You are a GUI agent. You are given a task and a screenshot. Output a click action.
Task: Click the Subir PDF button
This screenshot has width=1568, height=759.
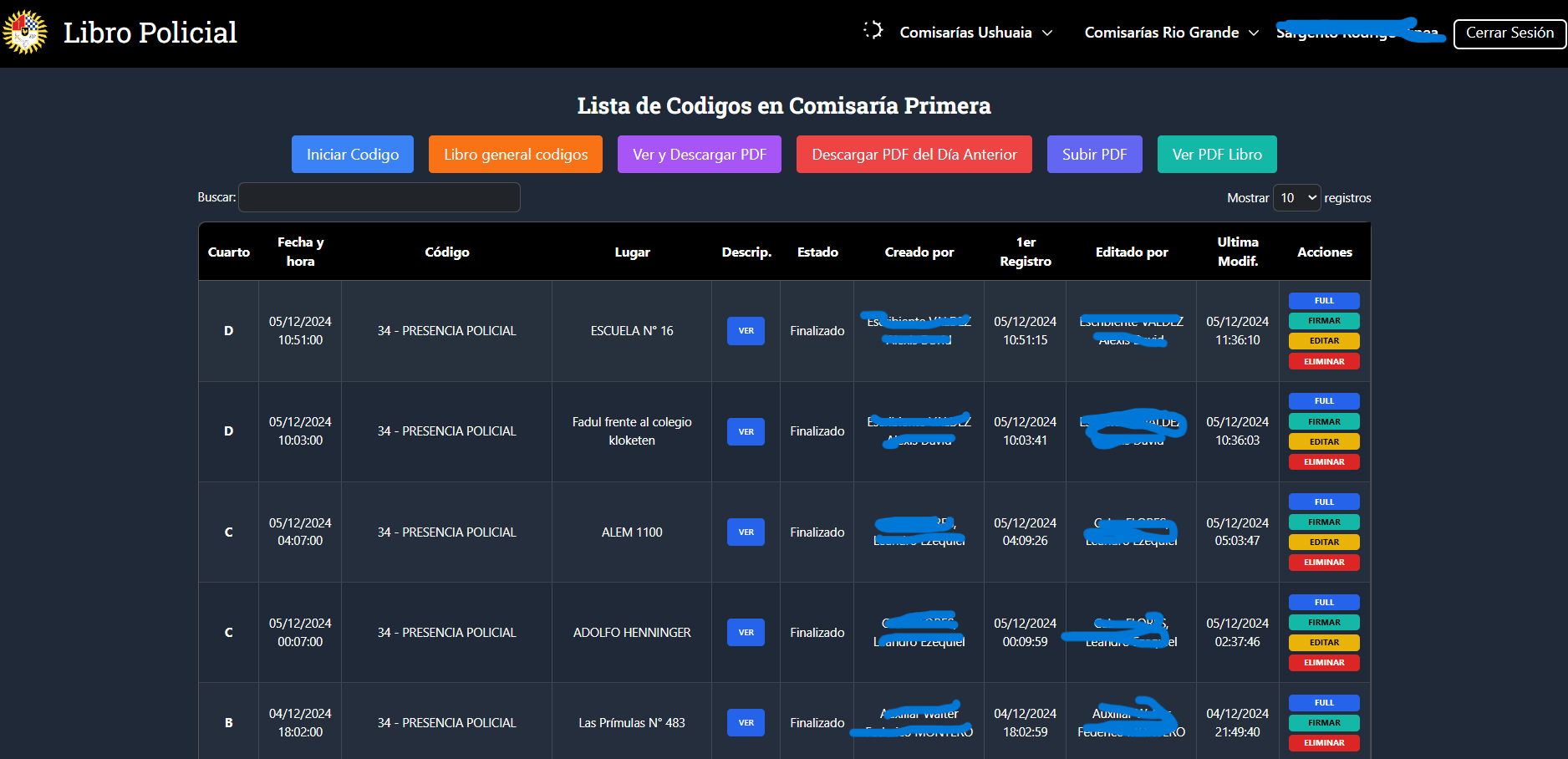pyautogui.click(x=1094, y=155)
